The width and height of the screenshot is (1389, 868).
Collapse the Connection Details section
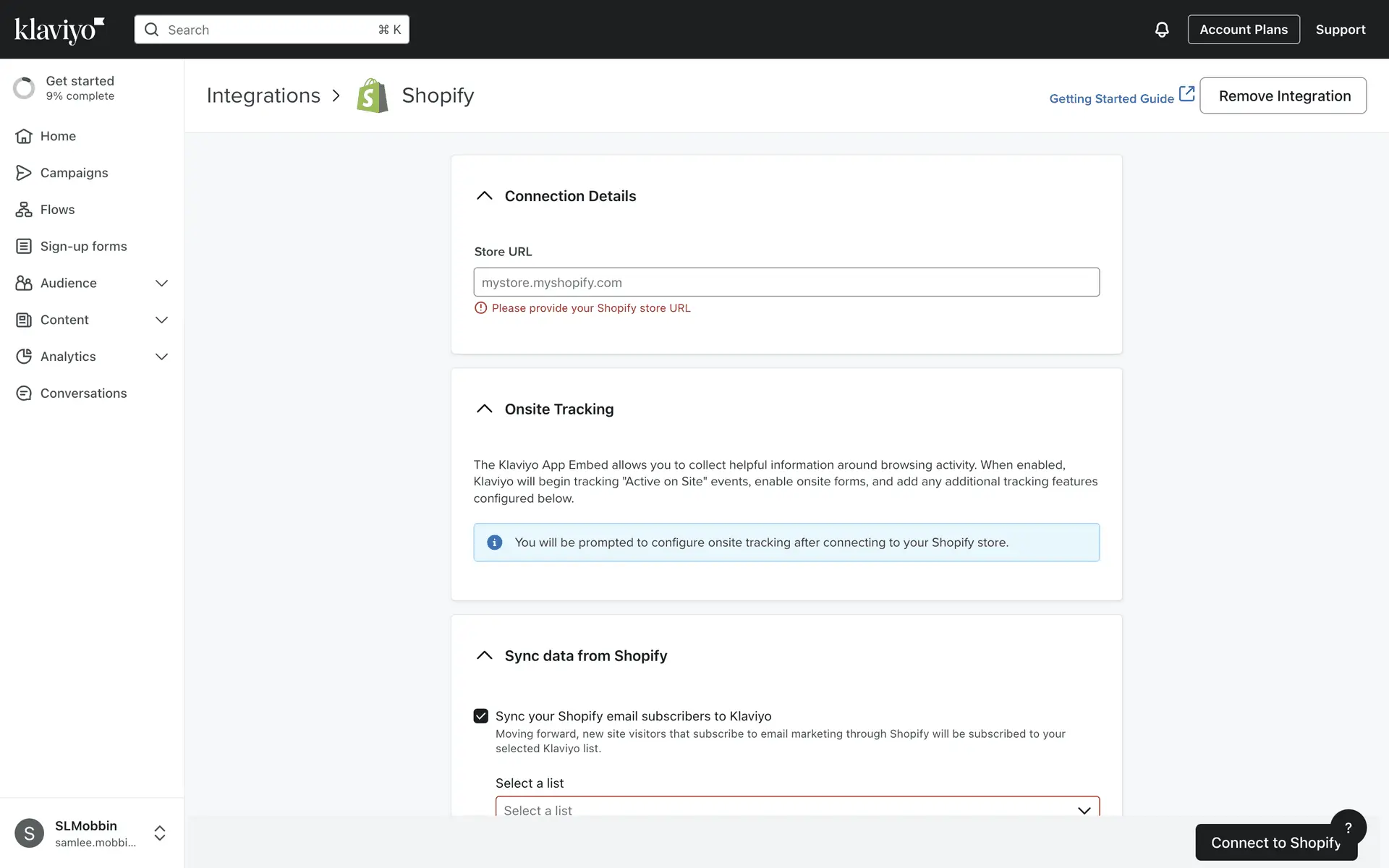(484, 196)
